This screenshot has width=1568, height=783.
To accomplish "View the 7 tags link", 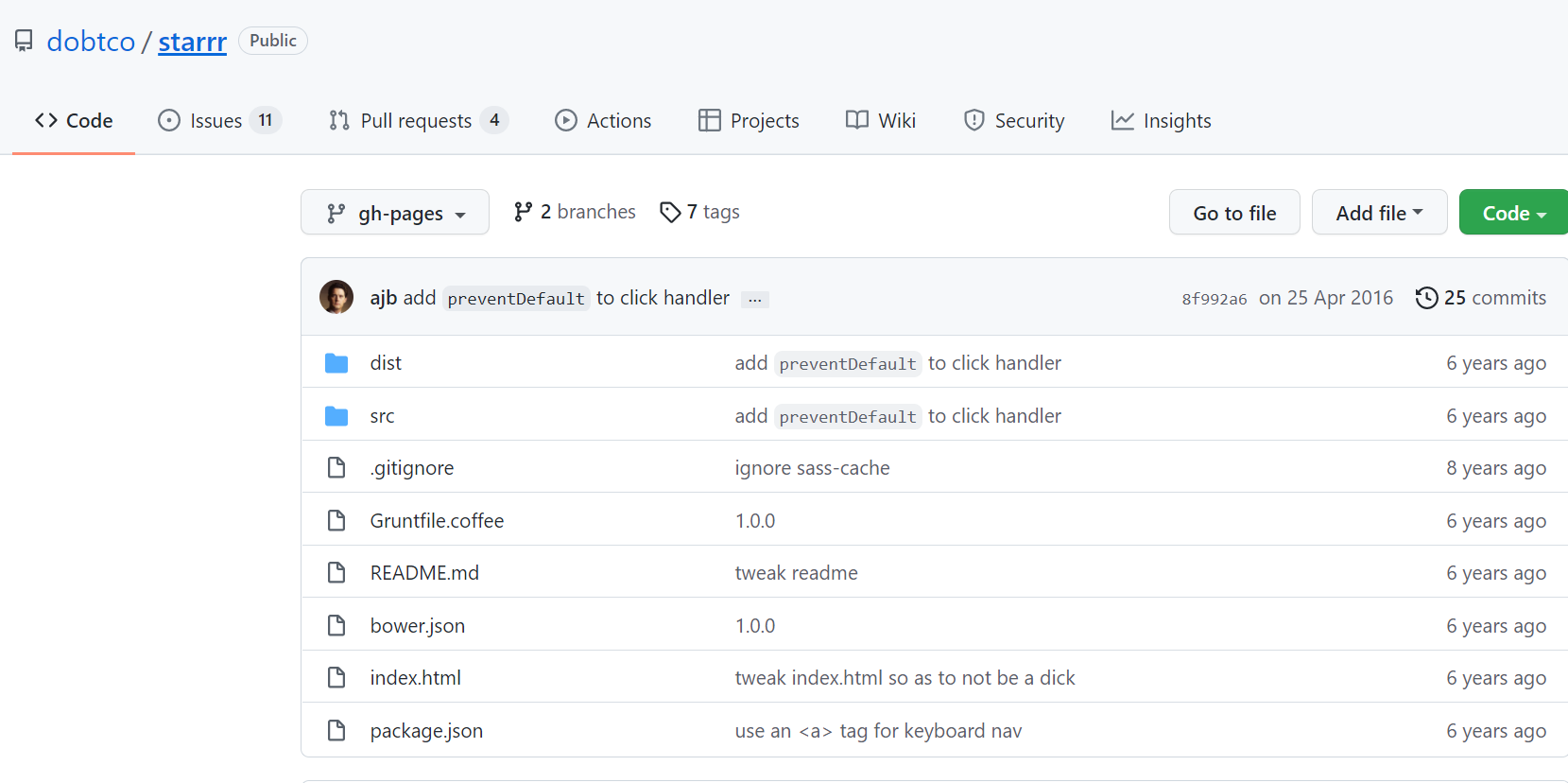I will (x=699, y=212).
